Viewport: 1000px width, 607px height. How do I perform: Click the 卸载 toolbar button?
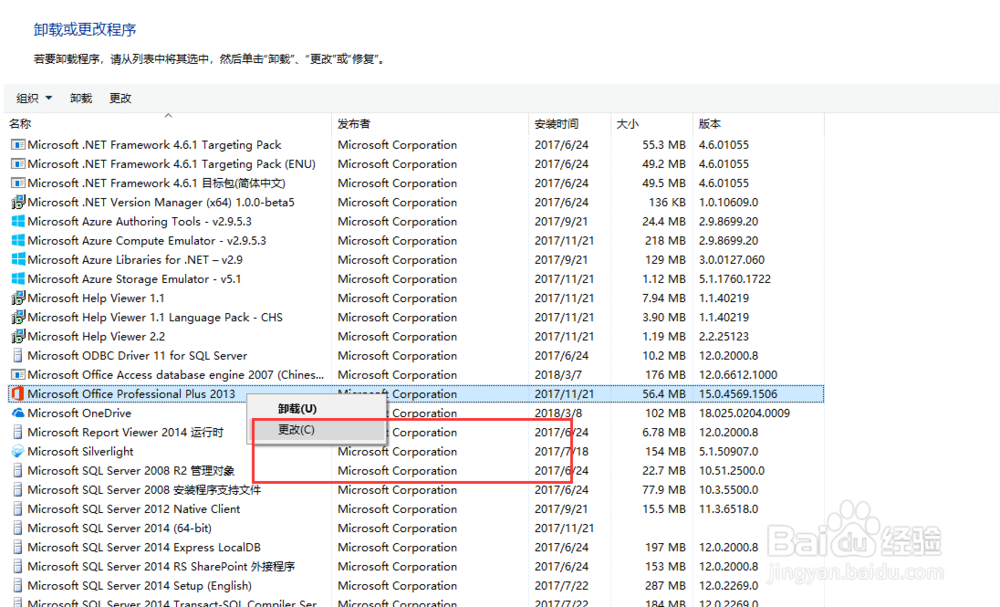click(81, 98)
